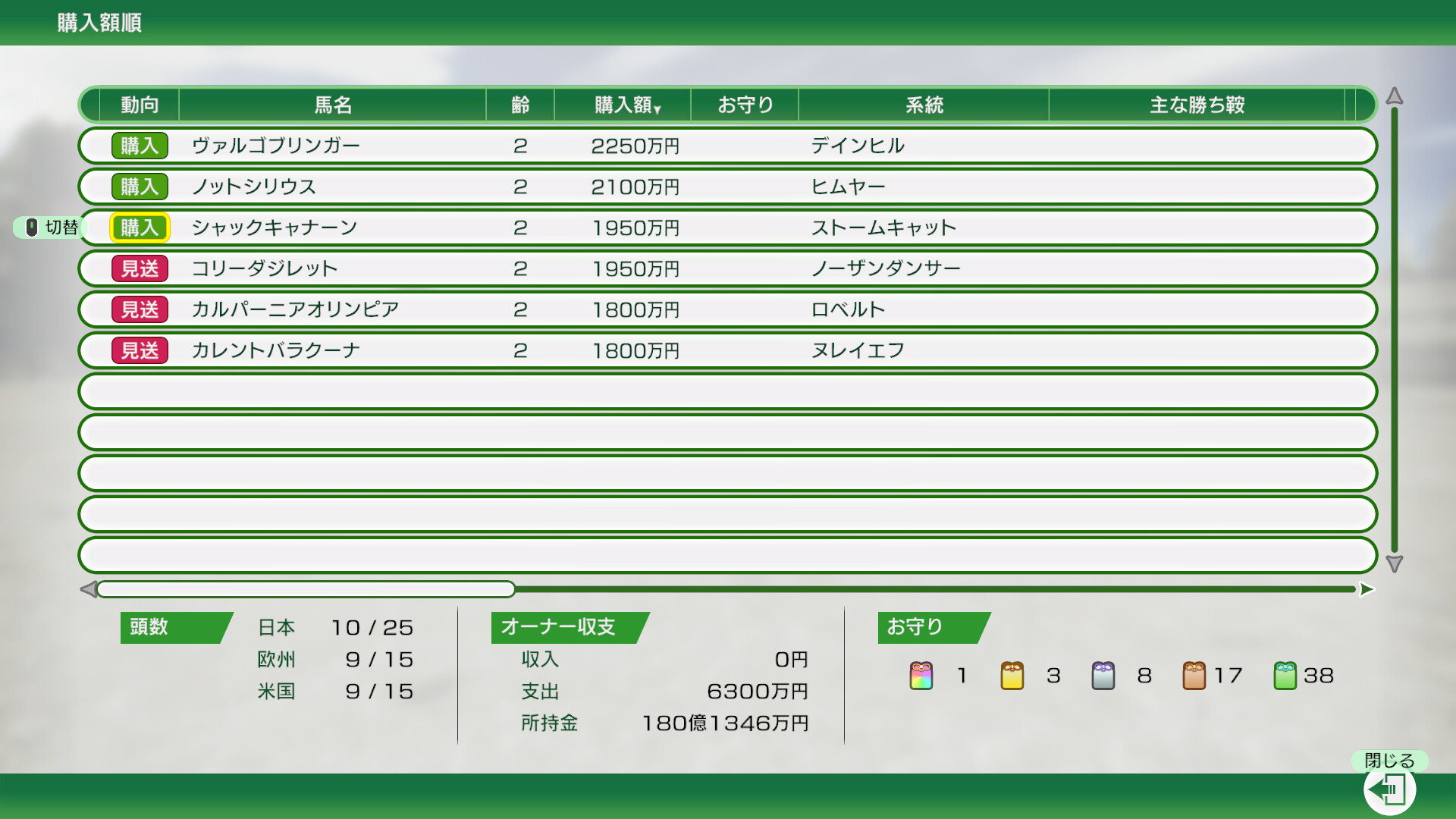Switch コリーダジレット from 見送 to purchase
The height and width of the screenshot is (819, 1456).
(x=140, y=268)
